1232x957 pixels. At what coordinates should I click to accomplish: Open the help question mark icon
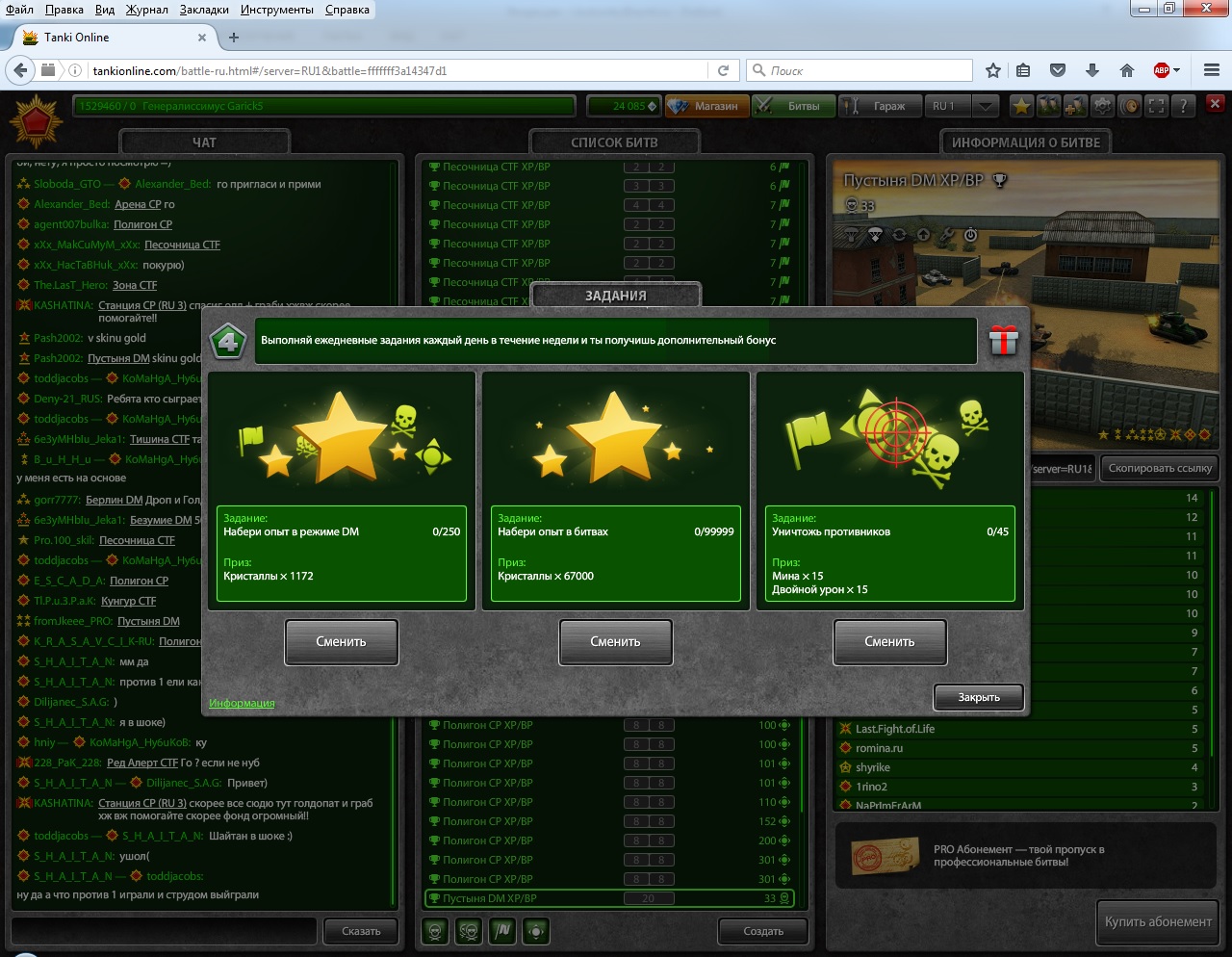tap(1184, 106)
